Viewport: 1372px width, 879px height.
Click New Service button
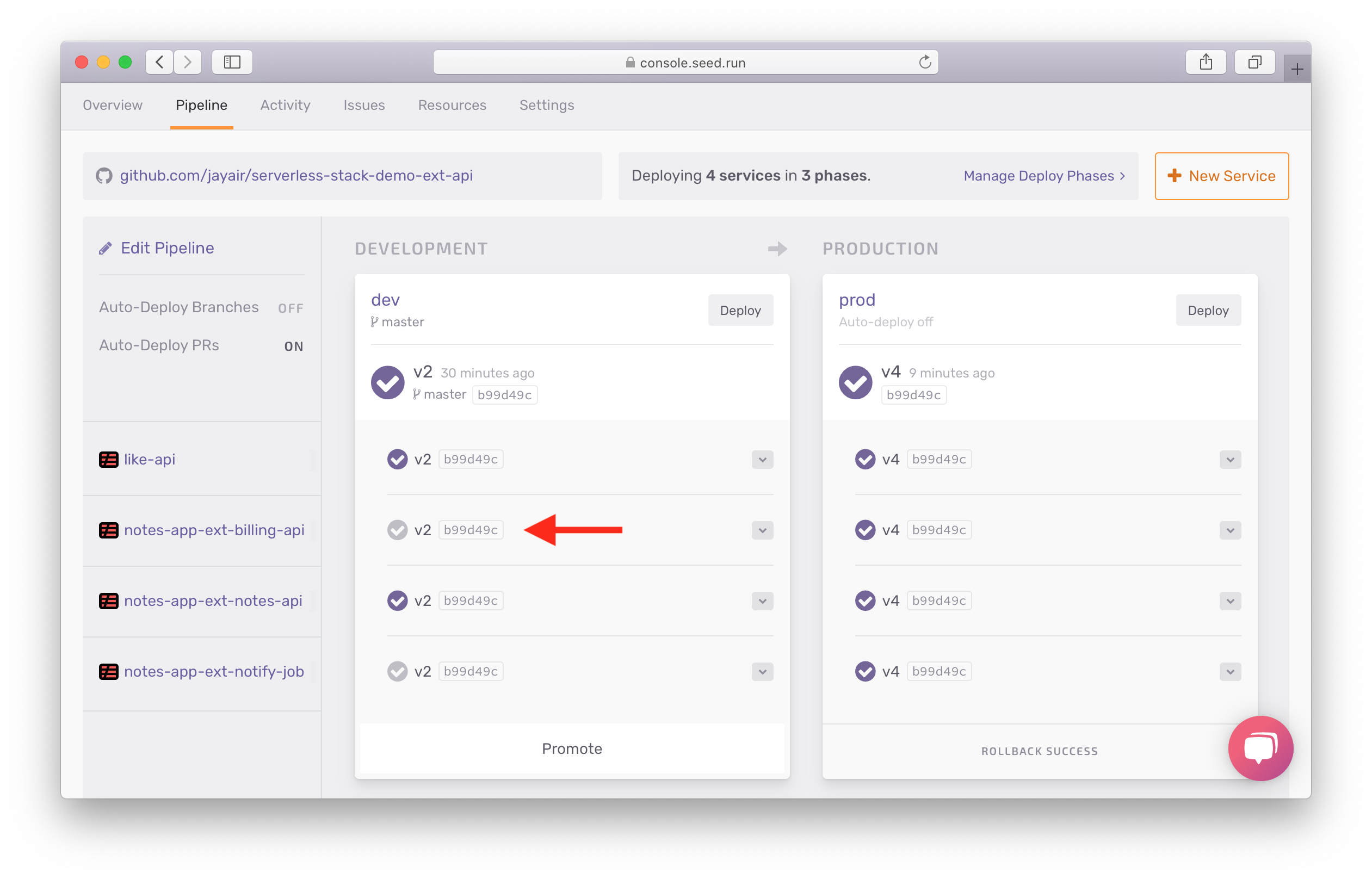coord(1222,175)
